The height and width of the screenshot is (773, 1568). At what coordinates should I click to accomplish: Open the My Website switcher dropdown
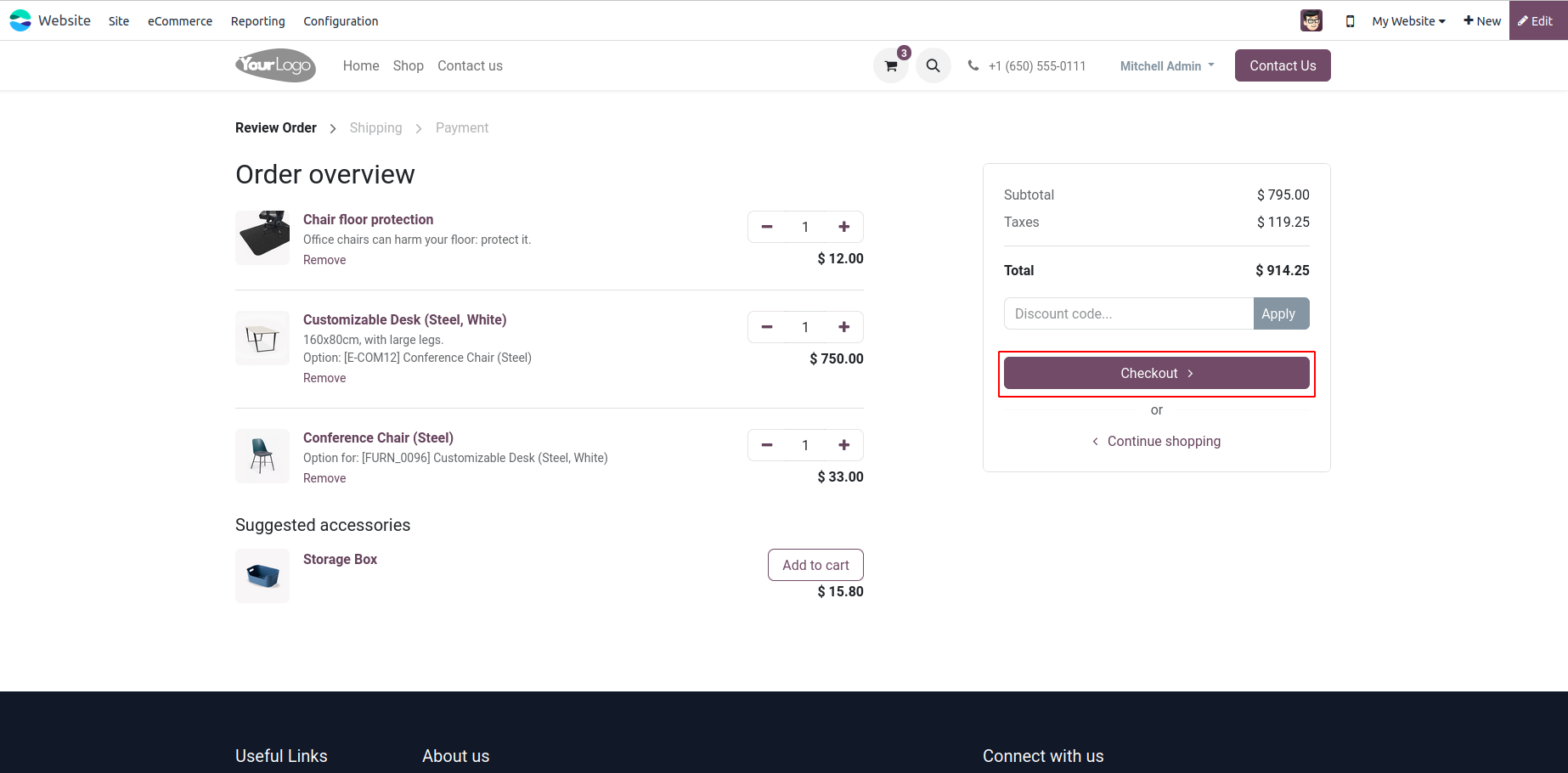pos(1407,21)
